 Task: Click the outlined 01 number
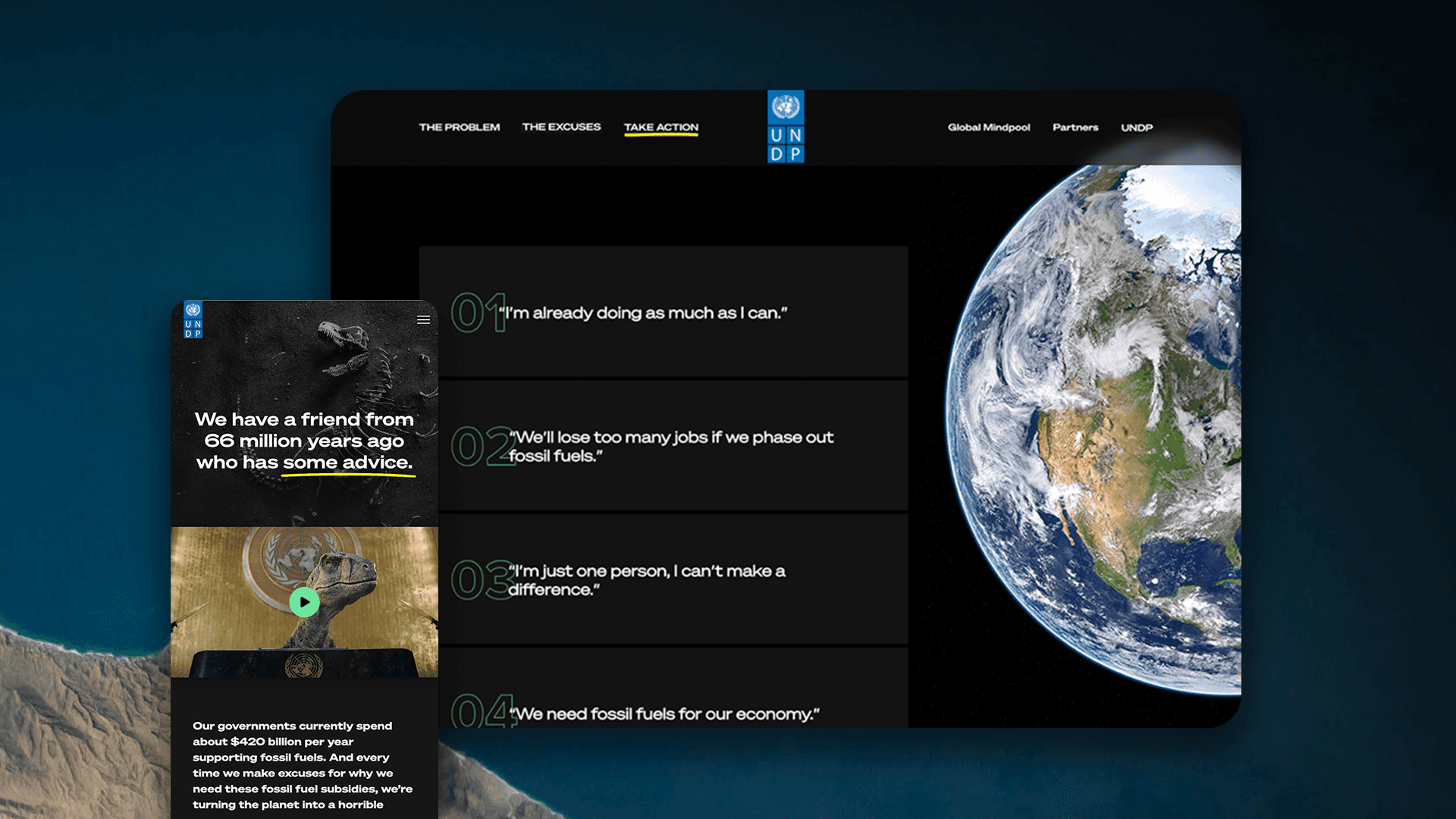(x=476, y=313)
